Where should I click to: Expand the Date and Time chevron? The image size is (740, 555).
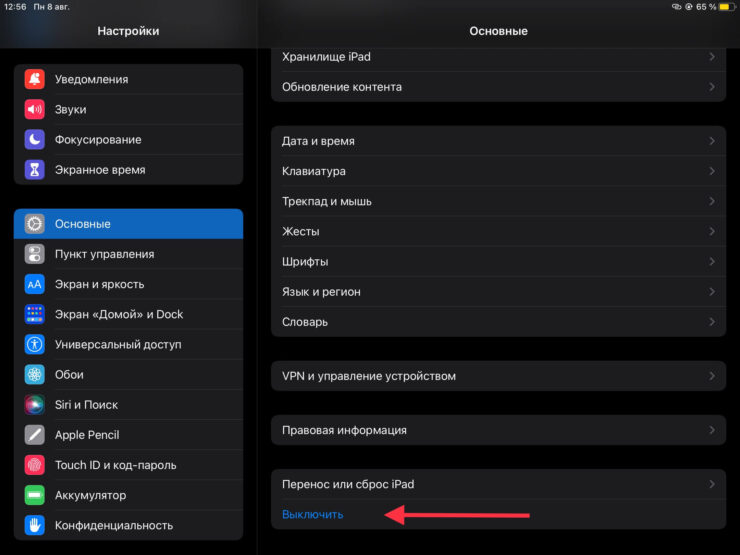[x=712, y=142]
